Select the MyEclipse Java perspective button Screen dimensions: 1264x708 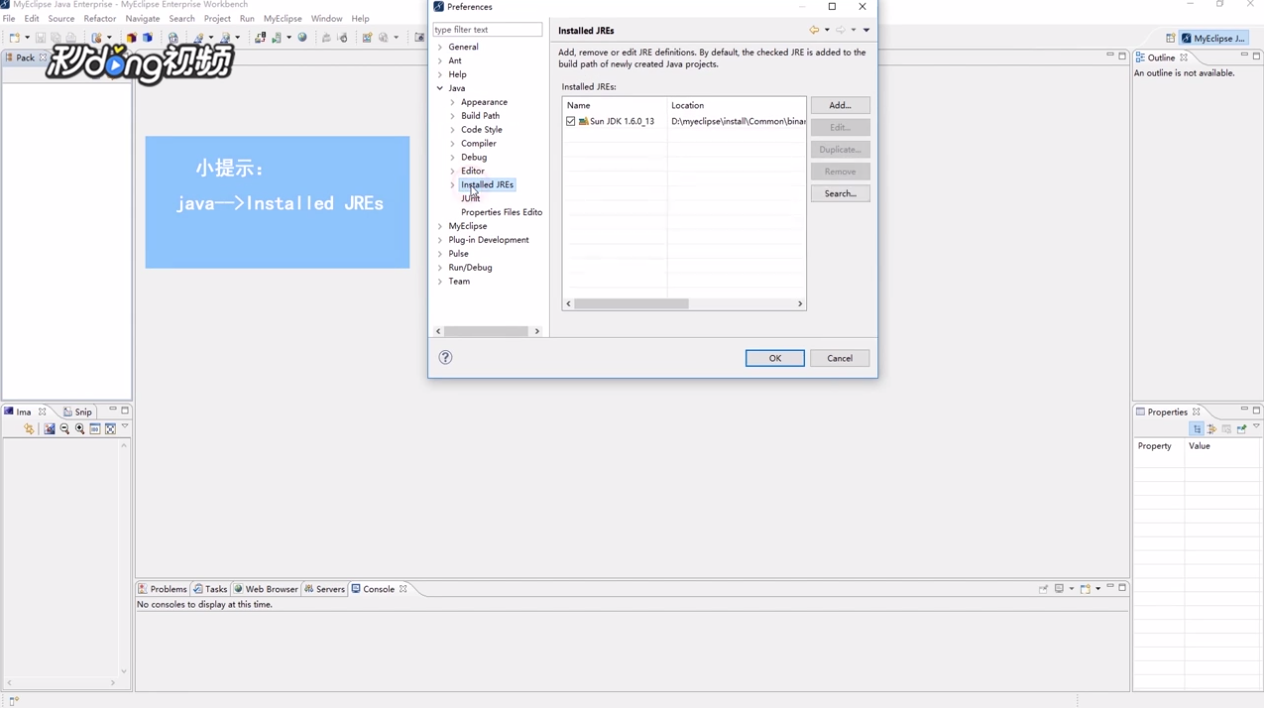tap(1214, 38)
